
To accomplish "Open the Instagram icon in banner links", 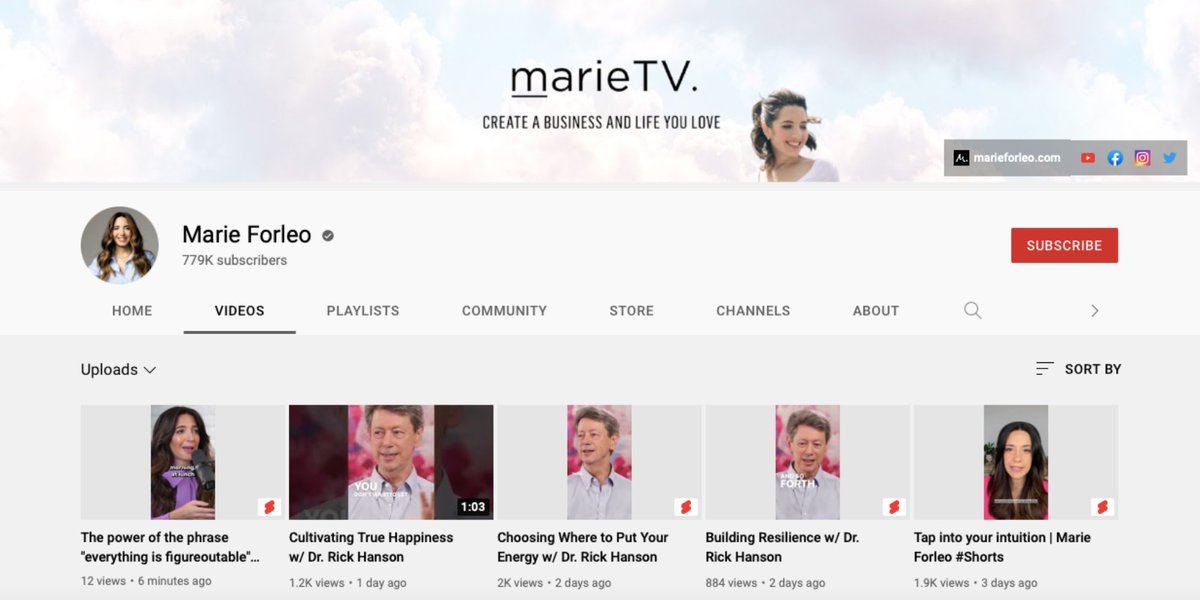I will click(x=1142, y=158).
